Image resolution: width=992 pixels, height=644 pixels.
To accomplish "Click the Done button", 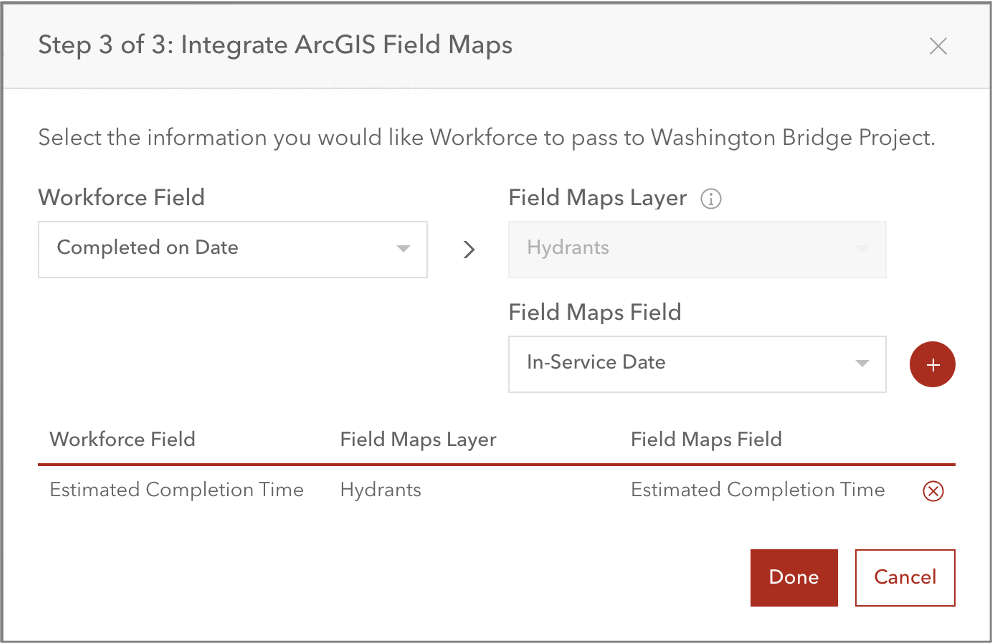I will tap(794, 577).
